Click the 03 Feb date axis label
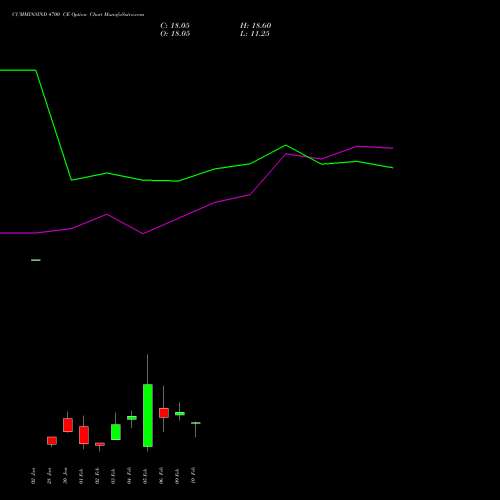 113,476
